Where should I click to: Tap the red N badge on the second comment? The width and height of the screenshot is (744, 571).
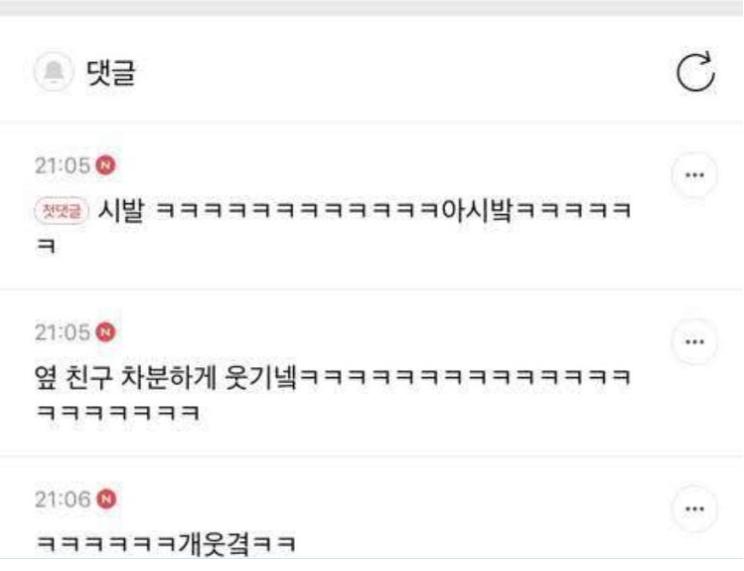106,332
